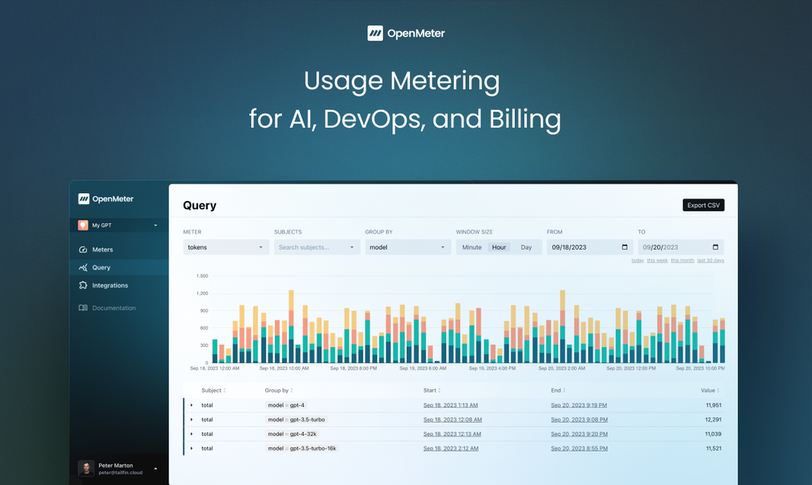This screenshot has height=485, width=812.
Task: Open the calendar picker in From field
Action: tap(625, 247)
